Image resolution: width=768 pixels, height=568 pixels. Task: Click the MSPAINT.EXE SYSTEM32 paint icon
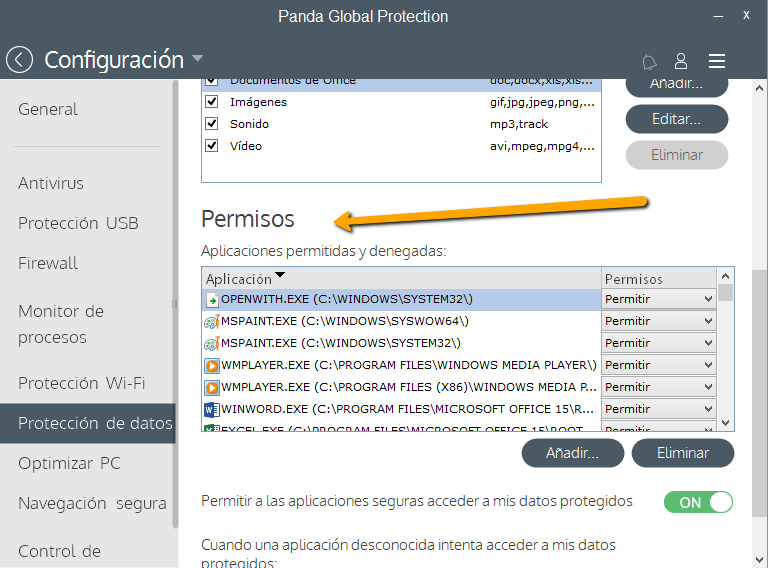(x=212, y=344)
